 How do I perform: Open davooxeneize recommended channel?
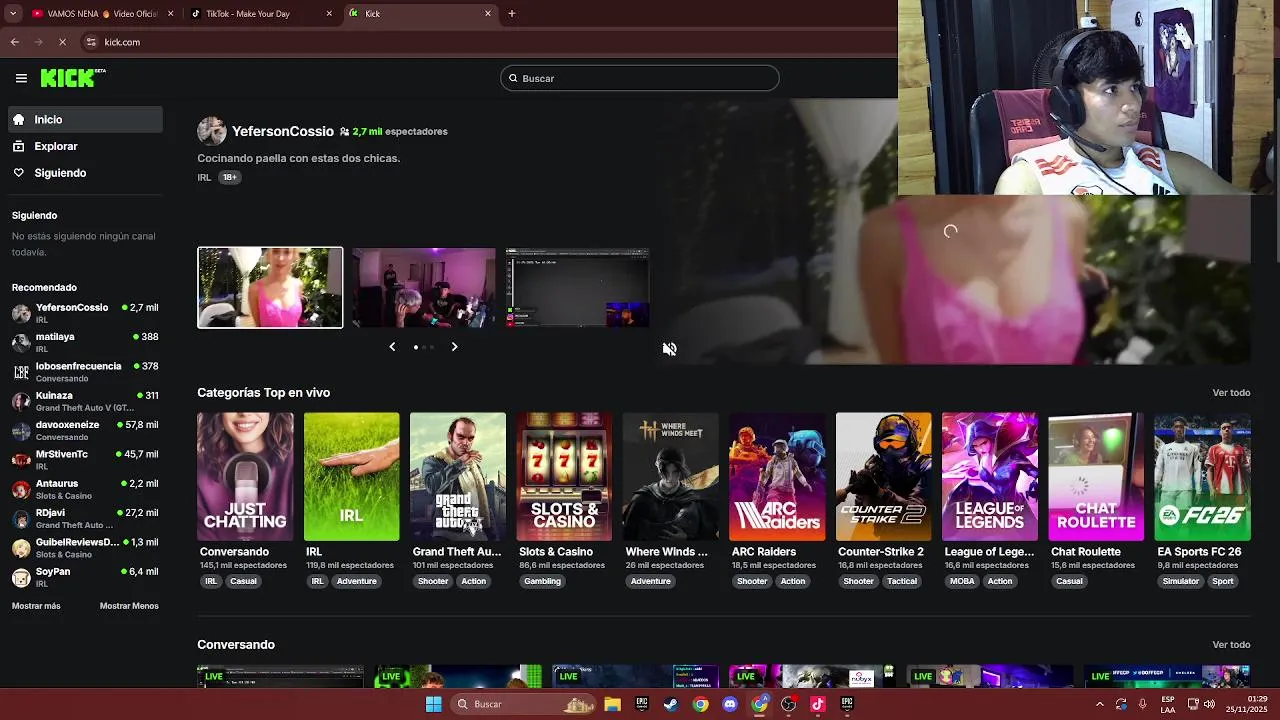coord(85,430)
